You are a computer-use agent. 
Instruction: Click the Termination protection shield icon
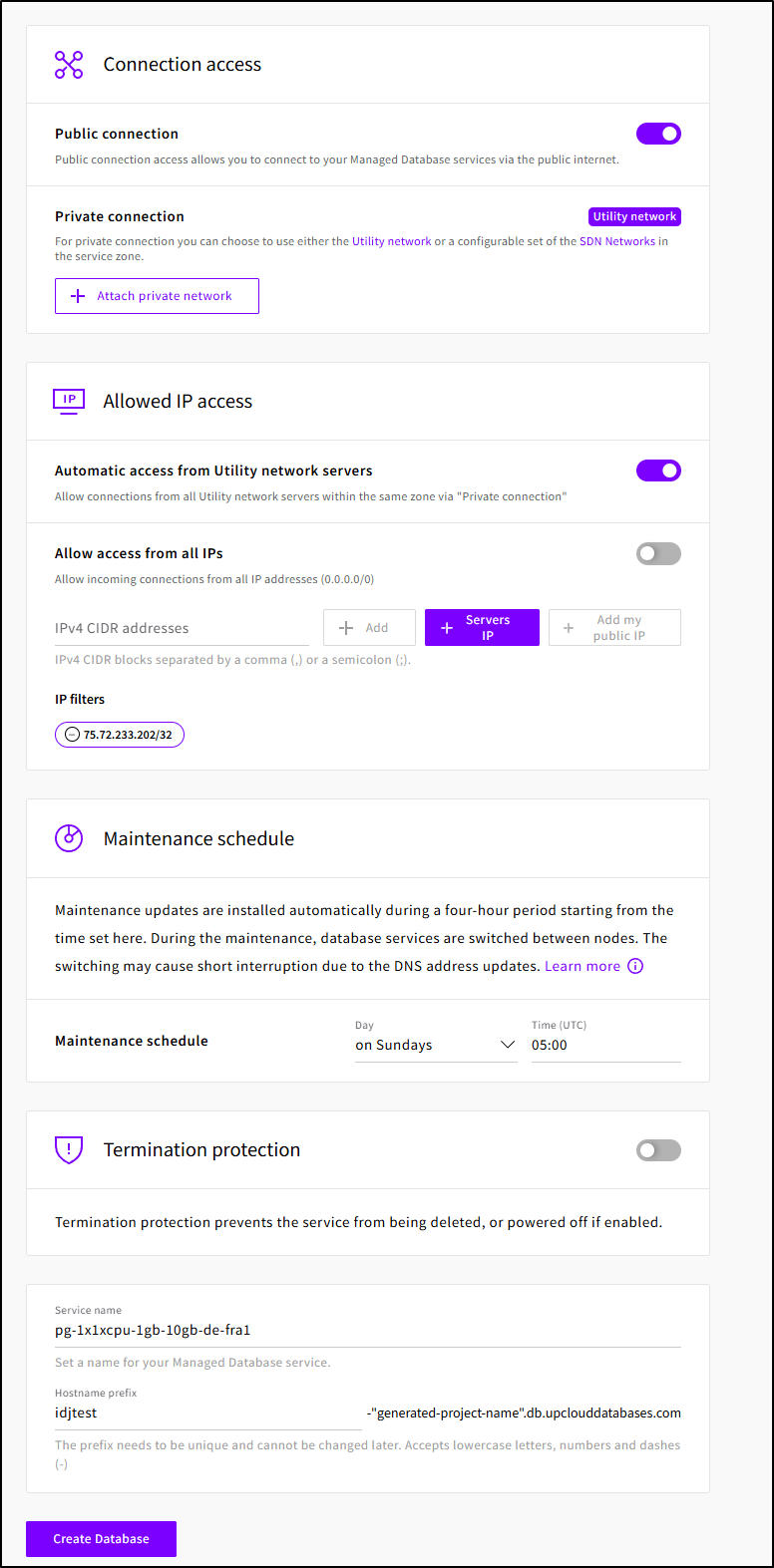[69, 1149]
